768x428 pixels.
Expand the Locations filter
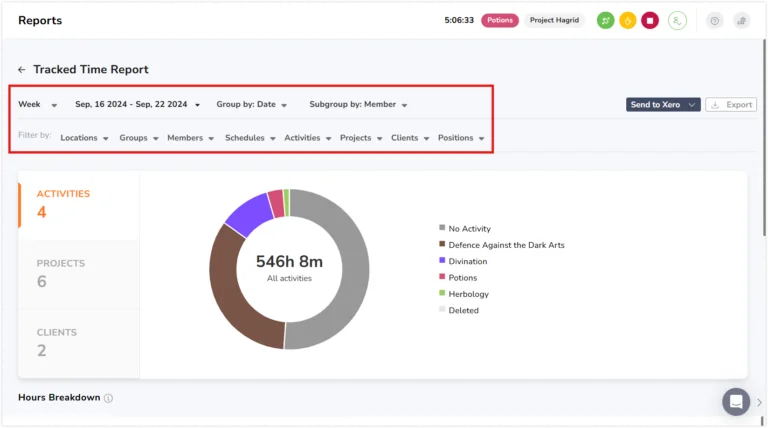tap(84, 138)
